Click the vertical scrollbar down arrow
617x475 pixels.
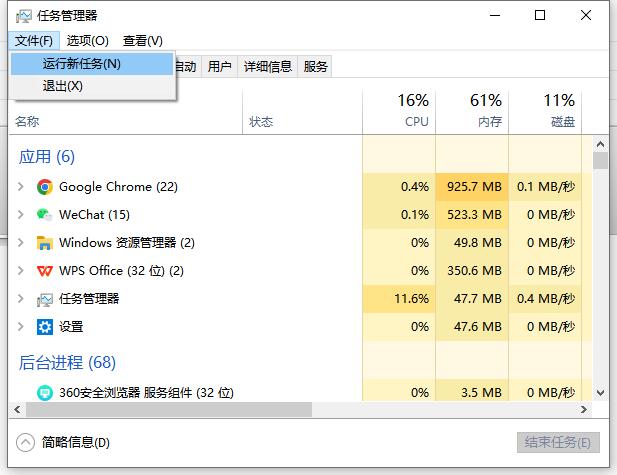tap(600, 393)
